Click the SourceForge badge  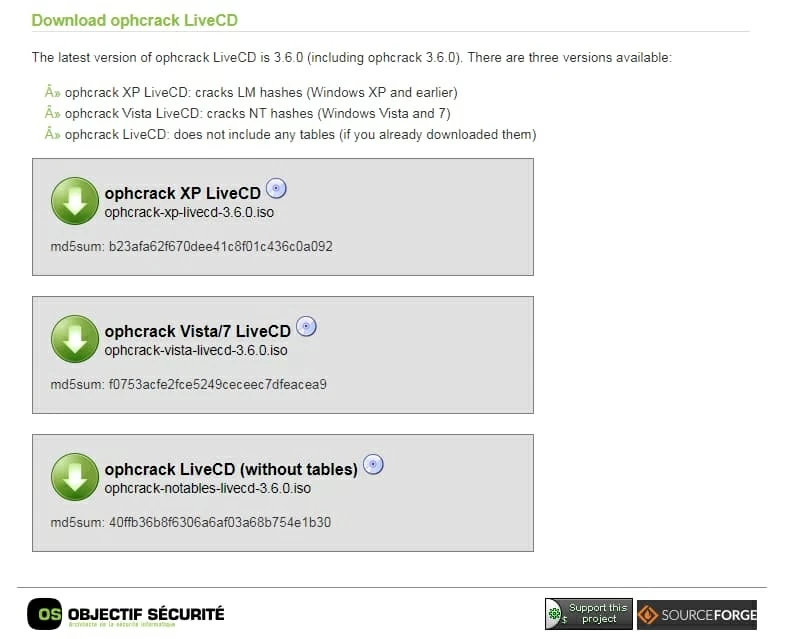click(697, 614)
